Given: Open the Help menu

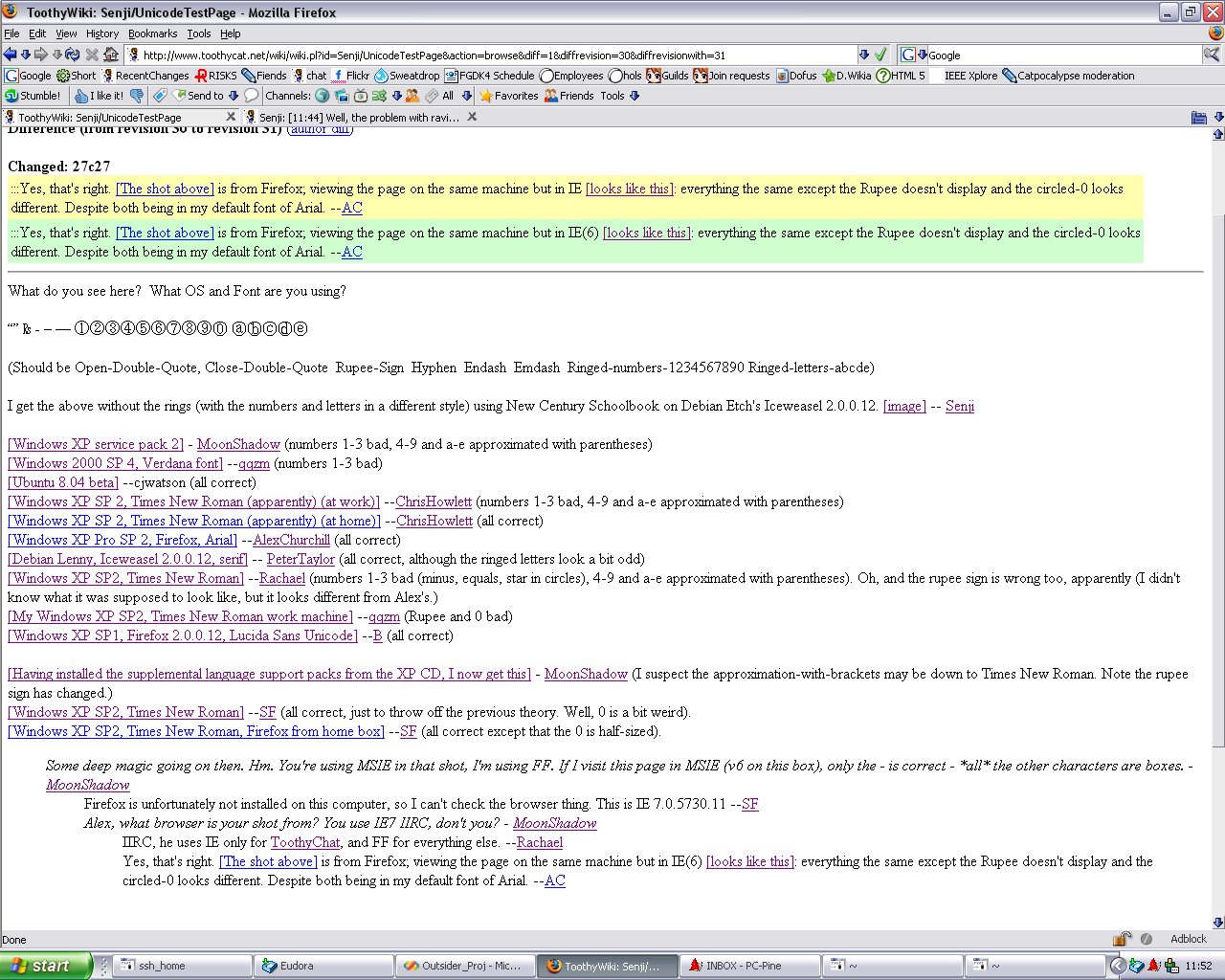Looking at the screenshot, I should pyautogui.click(x=231, y=33).
